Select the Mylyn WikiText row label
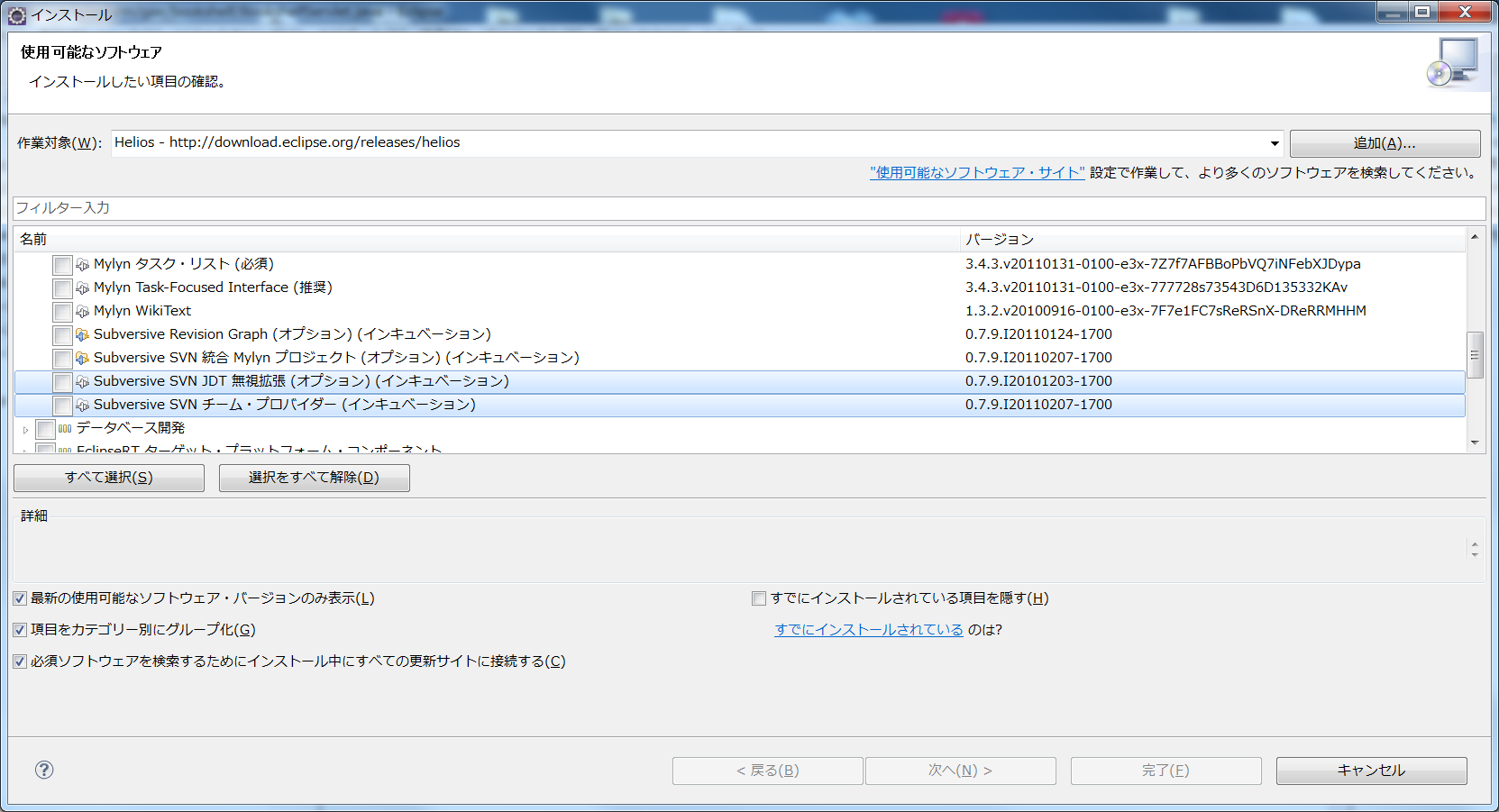The width and height of the screenshot is (1499, 812). click(x=142, y=311)
